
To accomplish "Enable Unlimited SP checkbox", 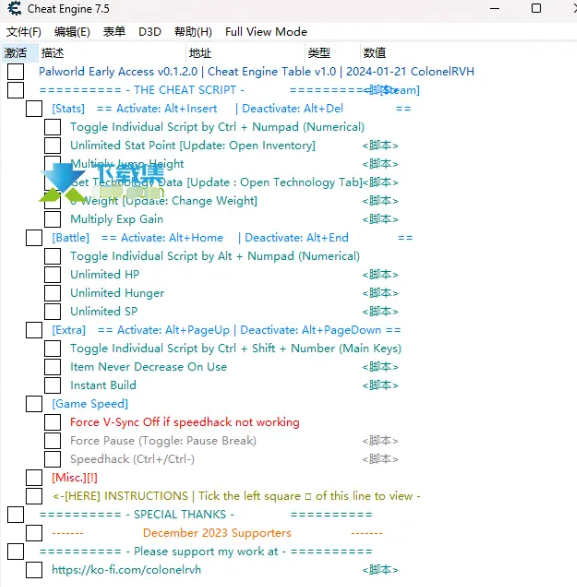I will pos(52,311).
